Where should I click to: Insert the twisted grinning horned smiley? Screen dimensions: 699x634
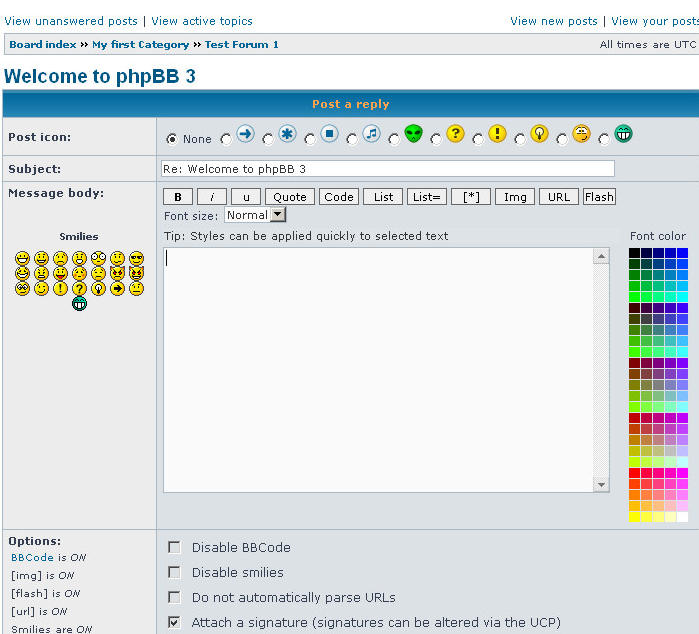tap(136, 273)
